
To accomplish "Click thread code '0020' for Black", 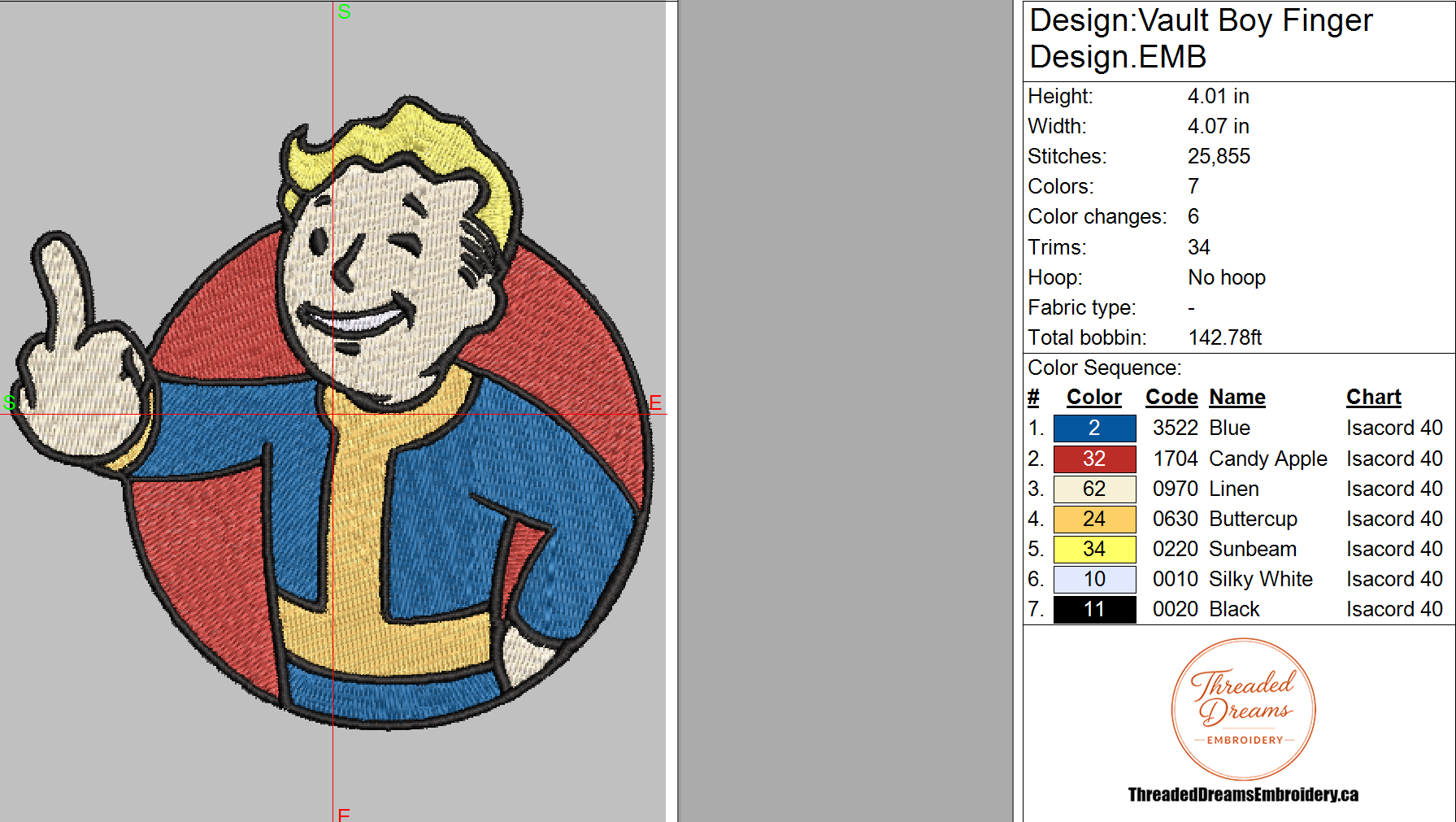I will tap(1176, 609).
